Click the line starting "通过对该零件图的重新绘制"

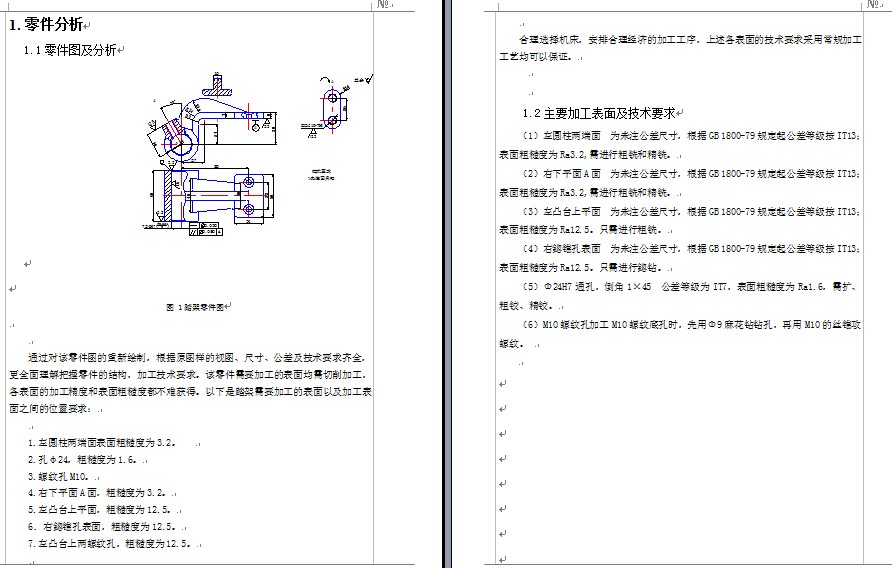pos(197,358)
